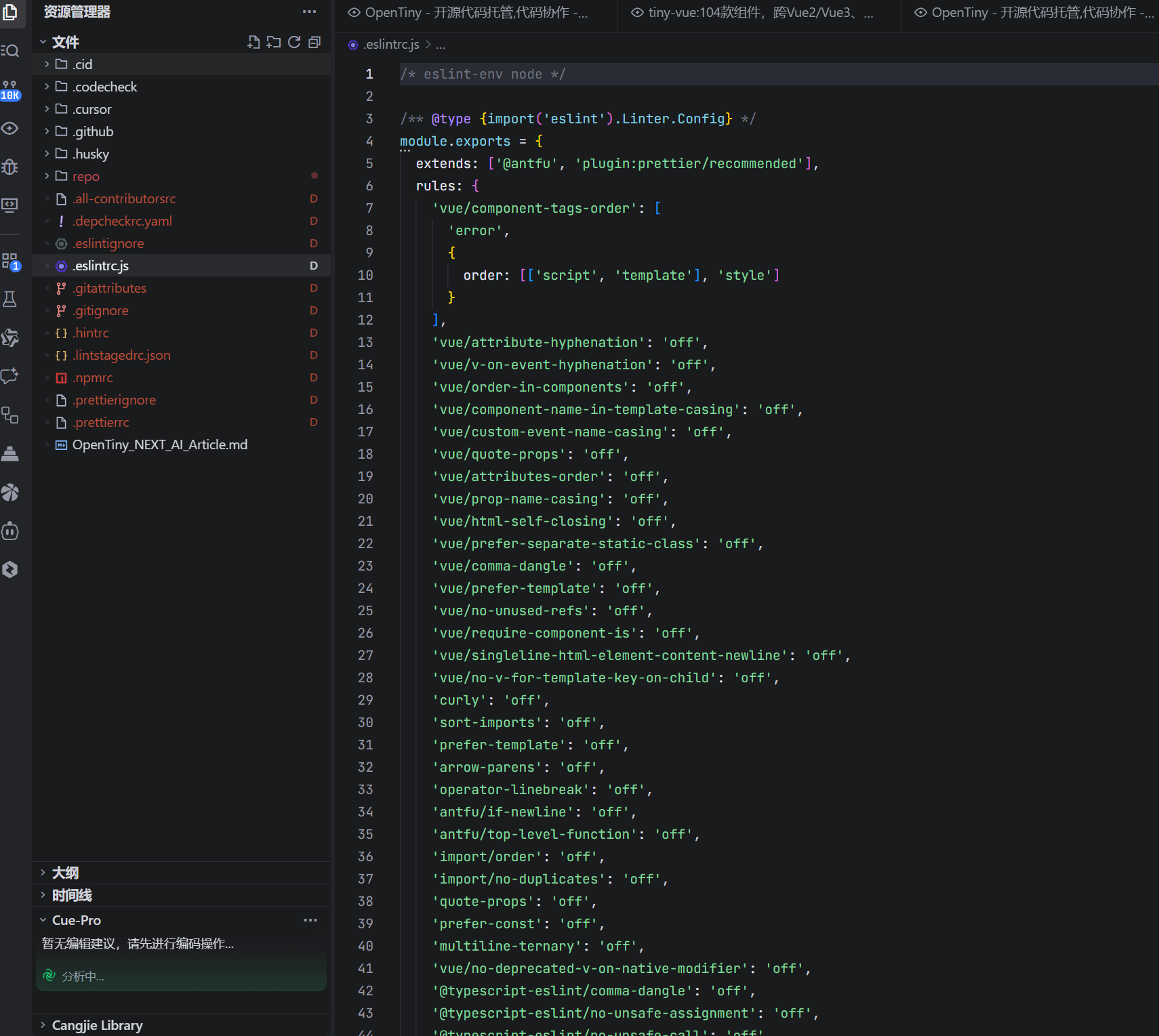Switch to the rightmost OpenTiny preview tab
1159x1036 pixels.
click(1030, 13)
